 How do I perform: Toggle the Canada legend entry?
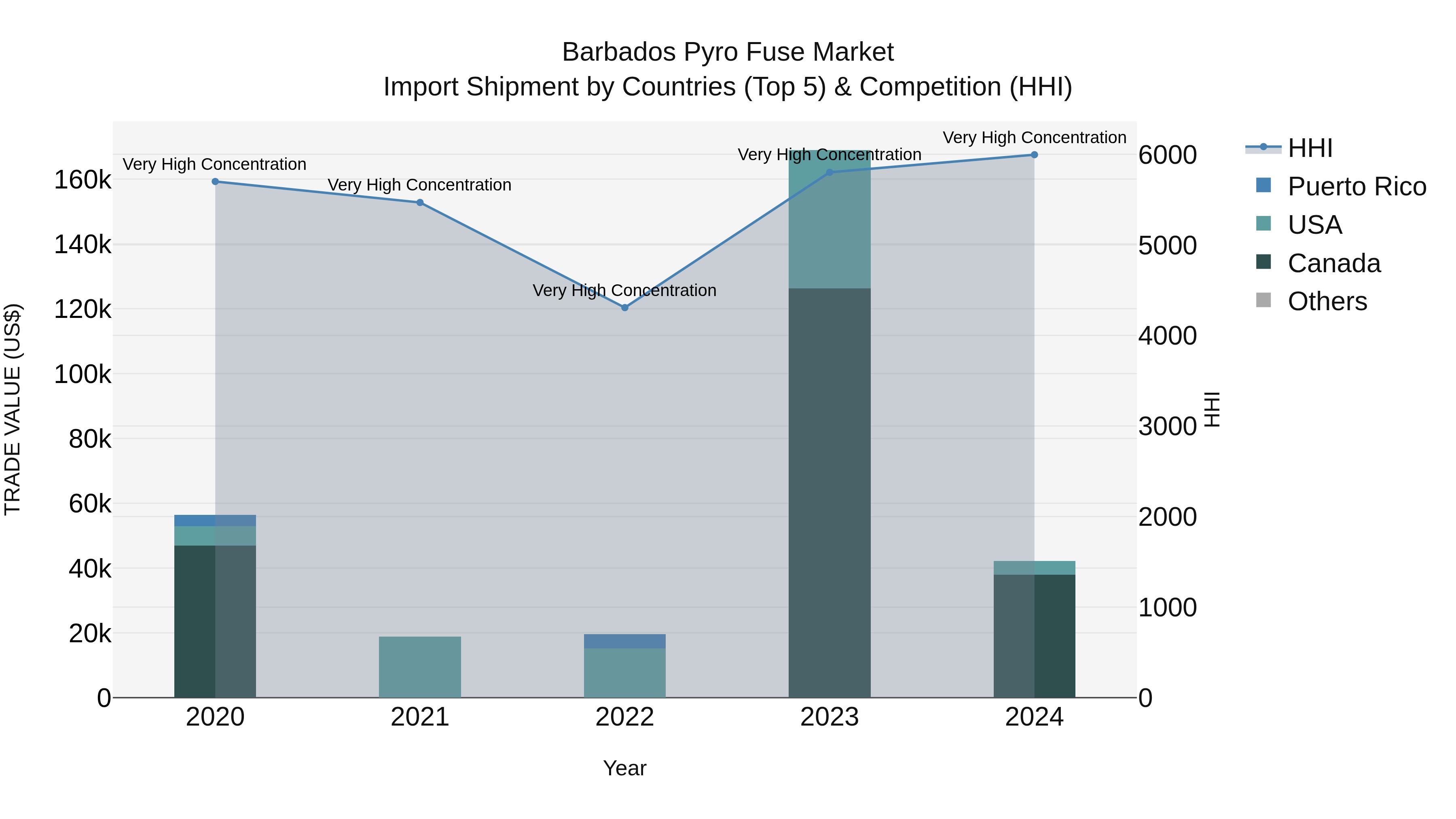[1318, 263]
